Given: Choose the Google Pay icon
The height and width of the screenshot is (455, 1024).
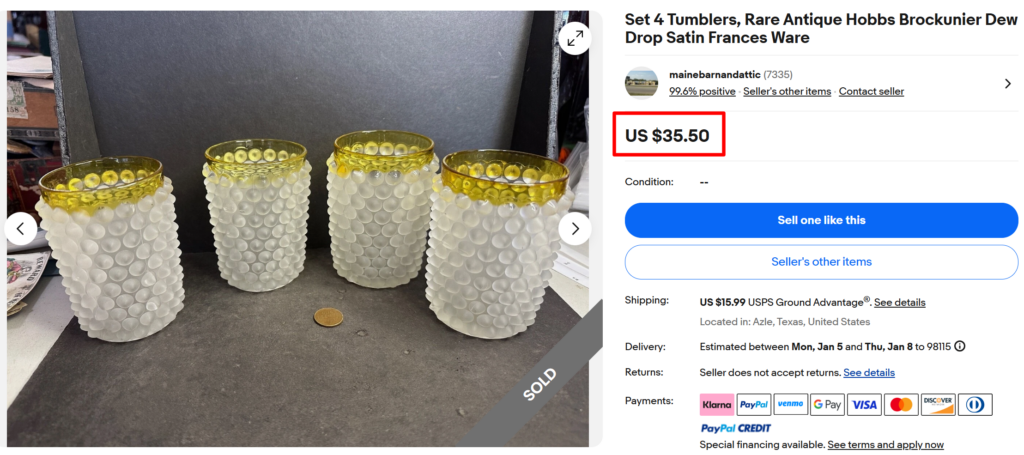Looking at the screenshot, I should click(x=827, y=405).
